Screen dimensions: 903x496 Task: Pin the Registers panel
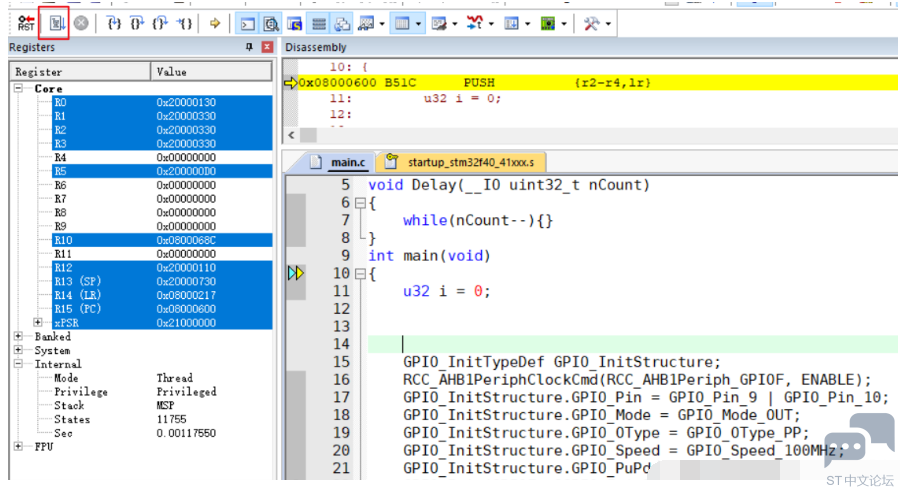click(249, 47)
